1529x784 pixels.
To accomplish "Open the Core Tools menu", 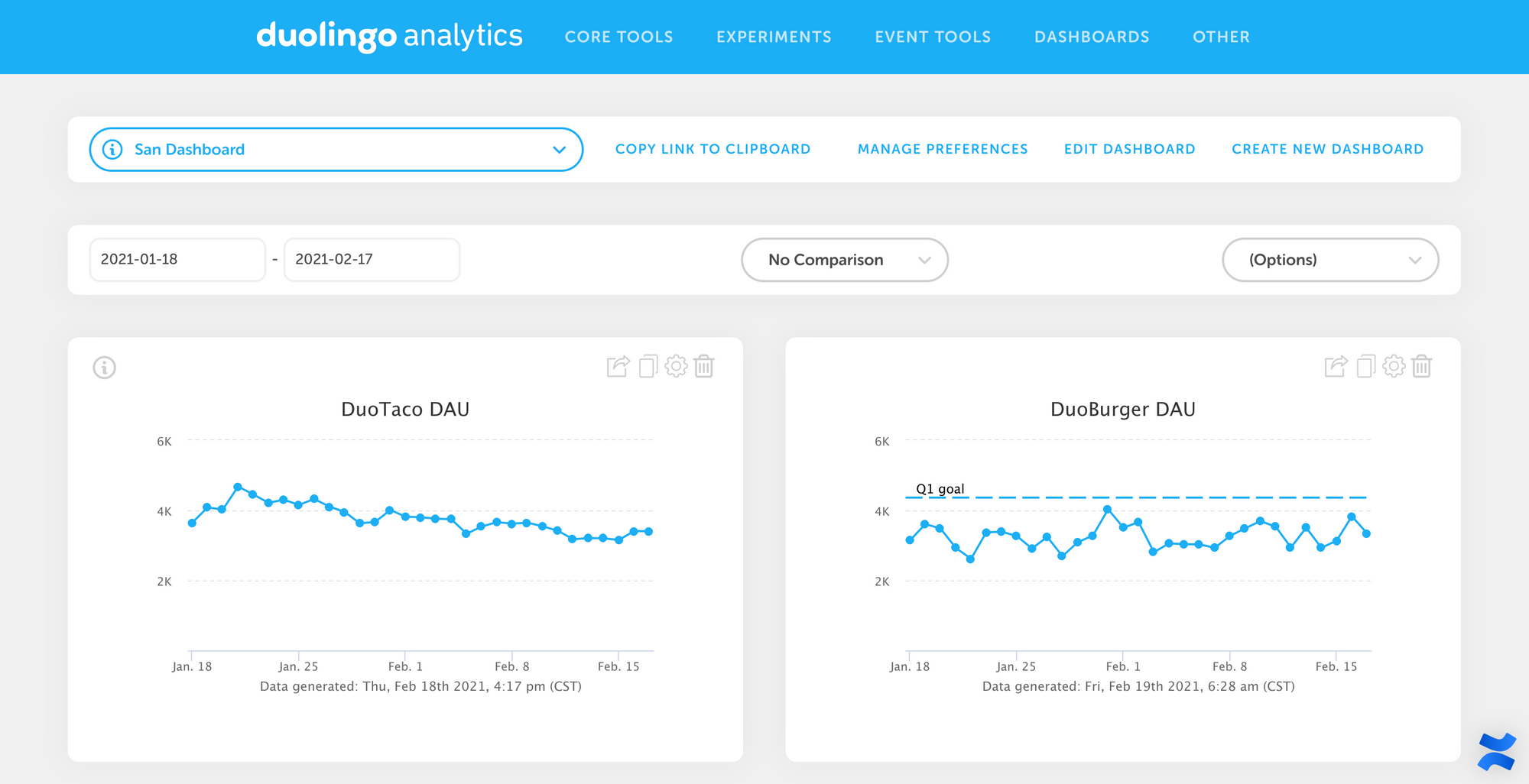I will [x=618, y=37].
